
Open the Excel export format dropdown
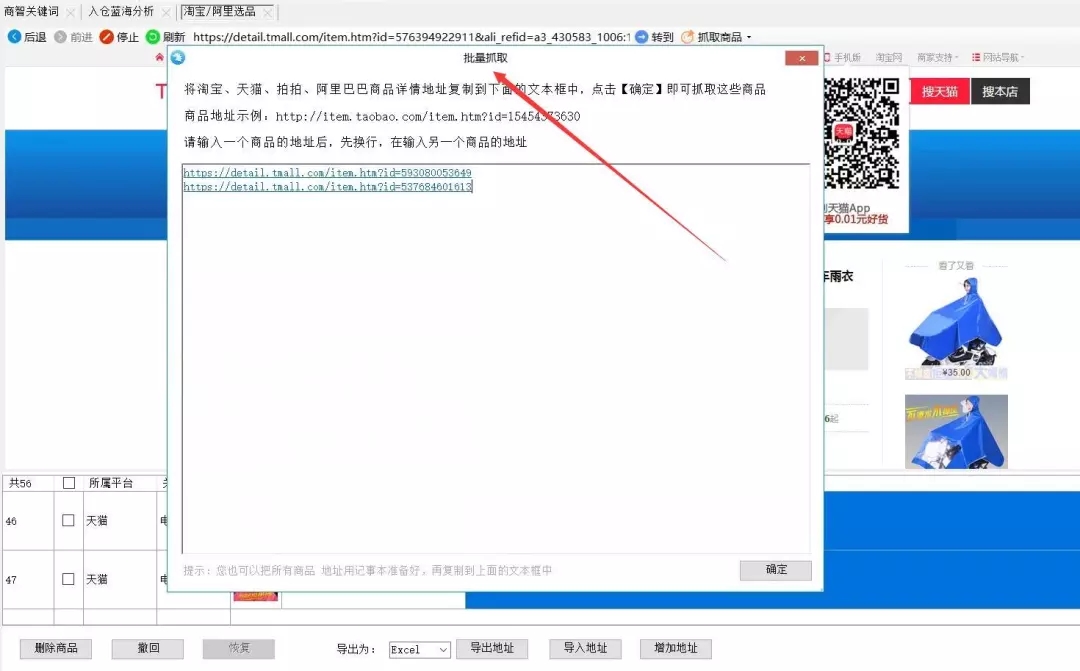419,650
